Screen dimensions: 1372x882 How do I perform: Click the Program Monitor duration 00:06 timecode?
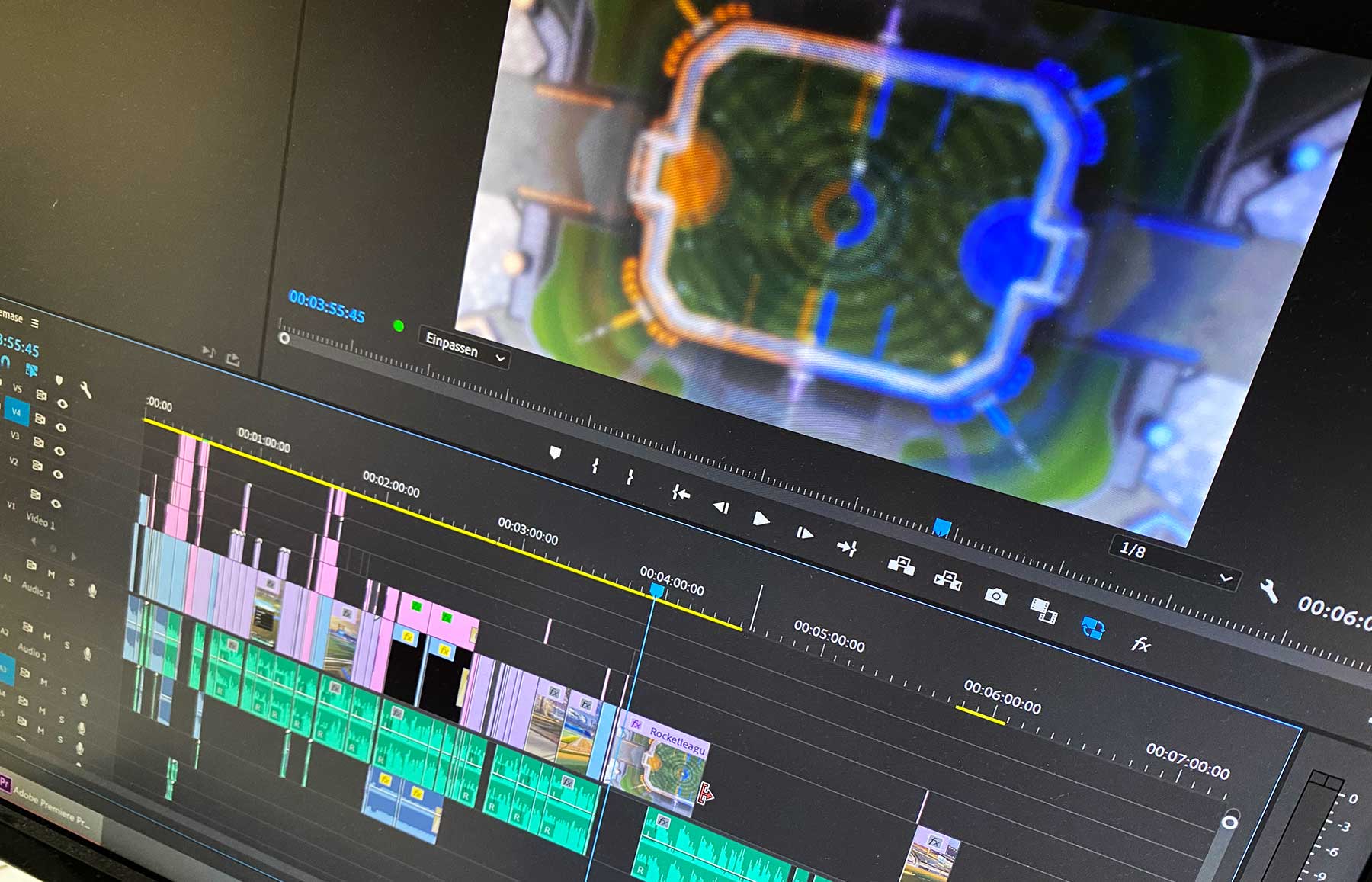(1334, 612)
